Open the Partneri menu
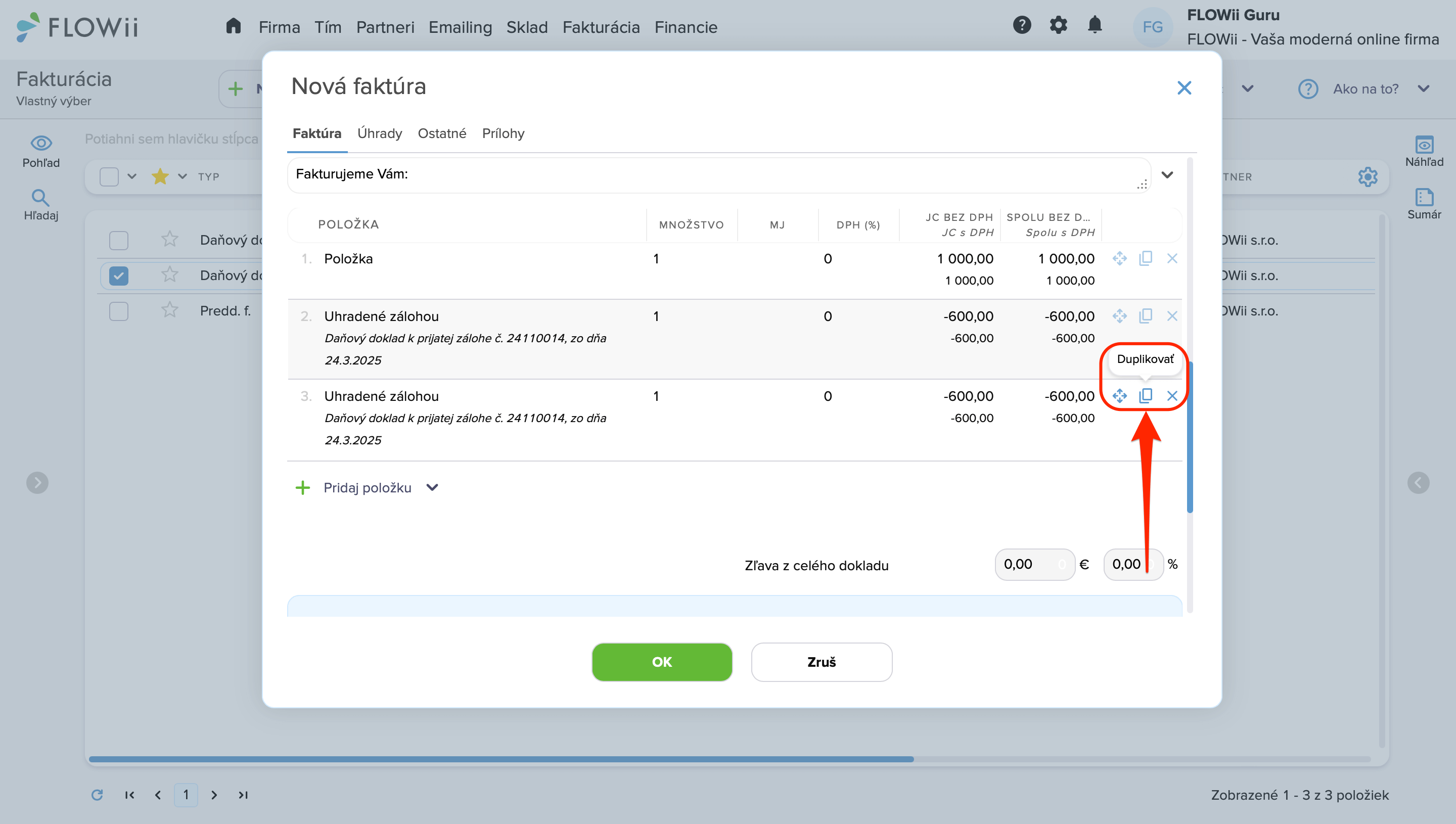The image size is (1456, 824). pyautogui.click(x=385, y=27)
